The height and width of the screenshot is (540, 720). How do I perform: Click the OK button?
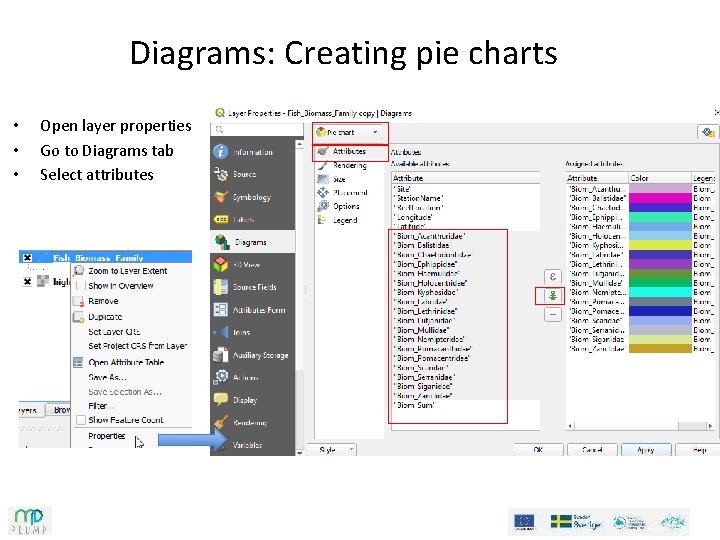538,450
